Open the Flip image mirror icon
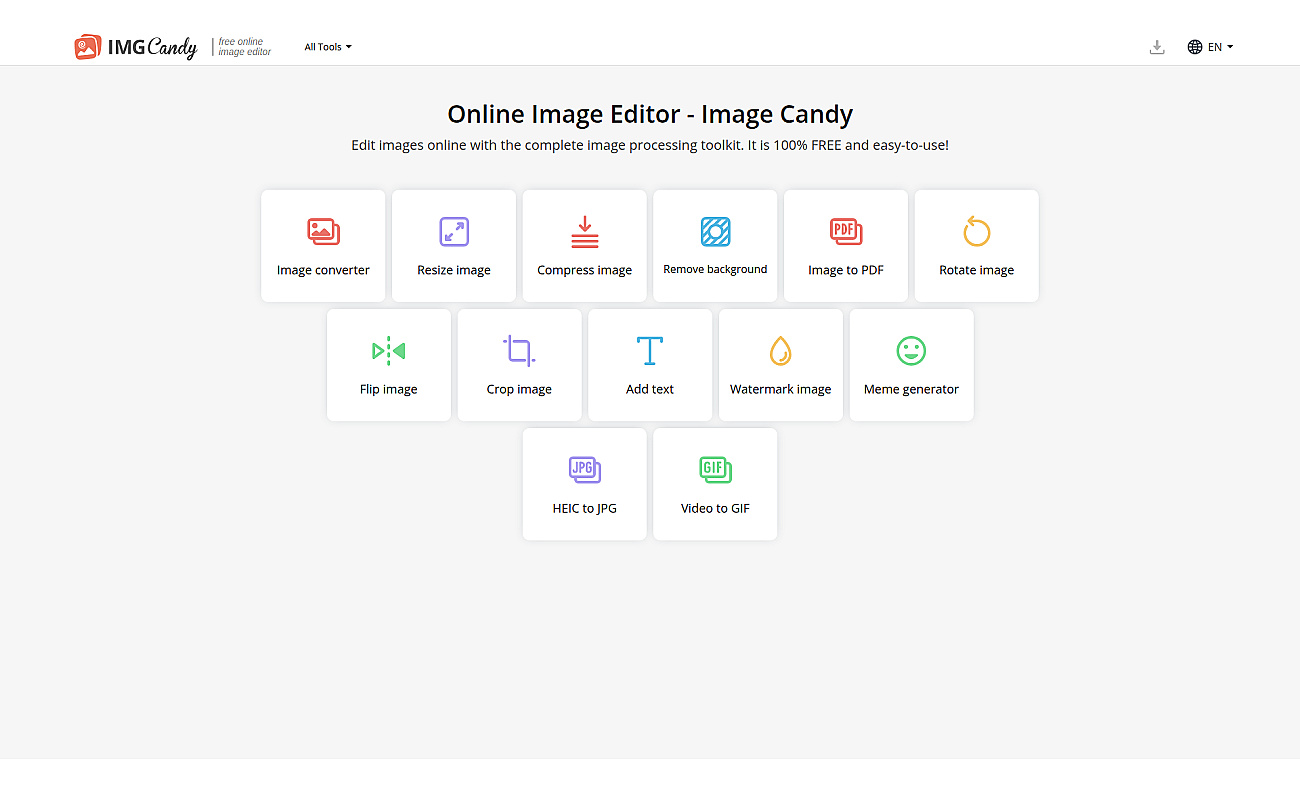This screenshot has width=1300, height=788. pos(388,351)
